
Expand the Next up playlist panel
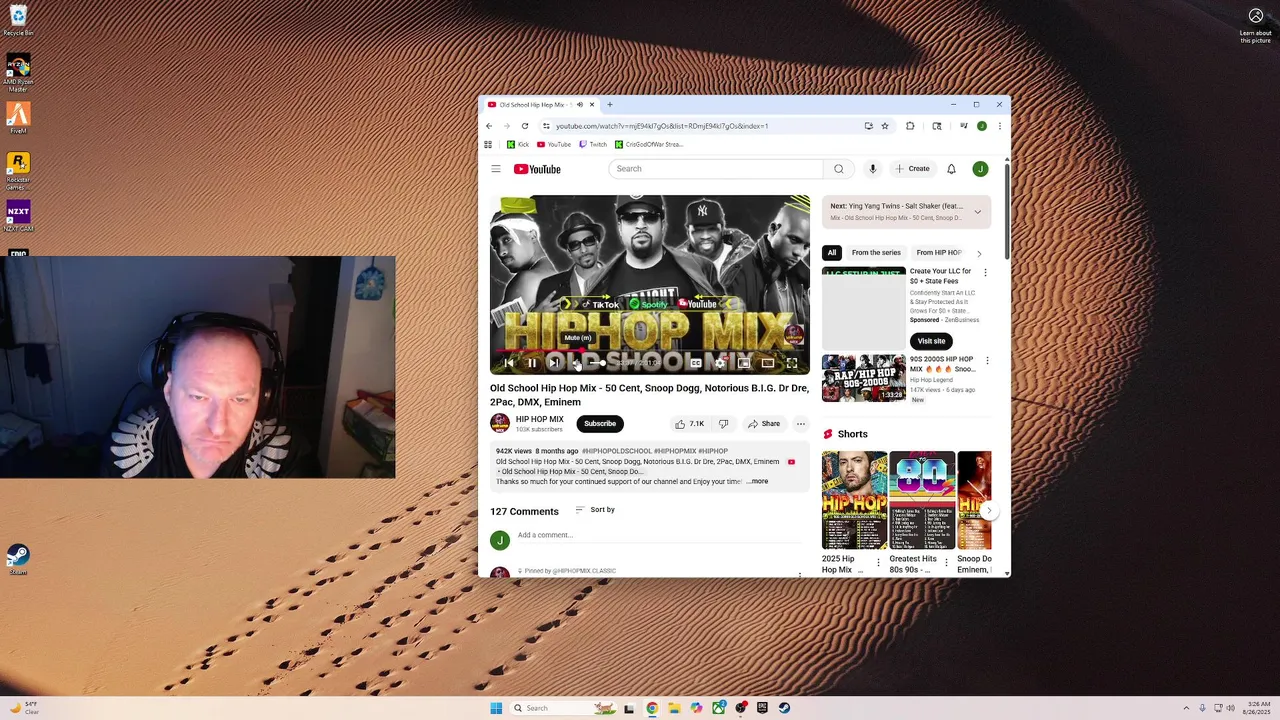(977, 212)
